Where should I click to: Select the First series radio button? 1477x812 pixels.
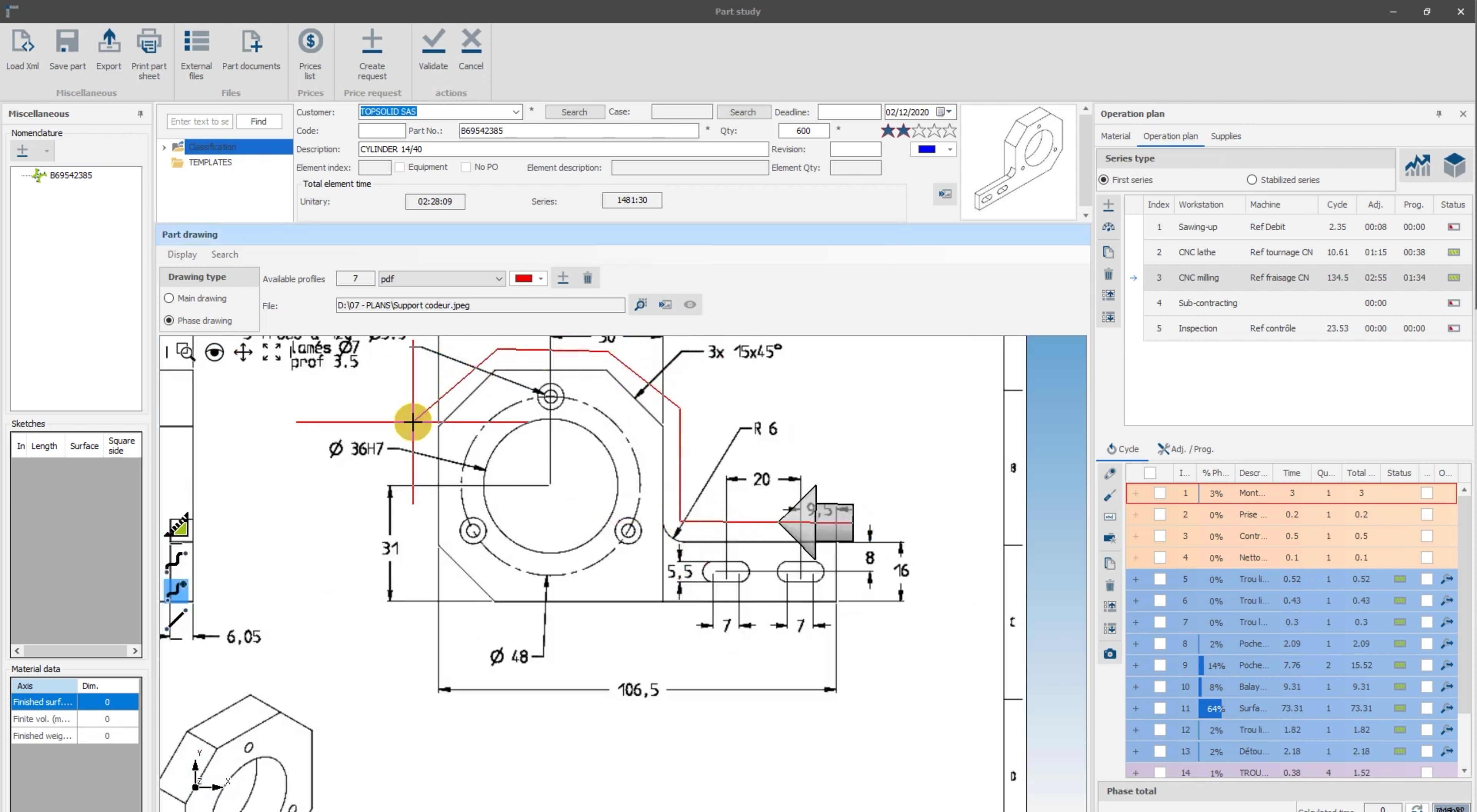[1104, 180]
